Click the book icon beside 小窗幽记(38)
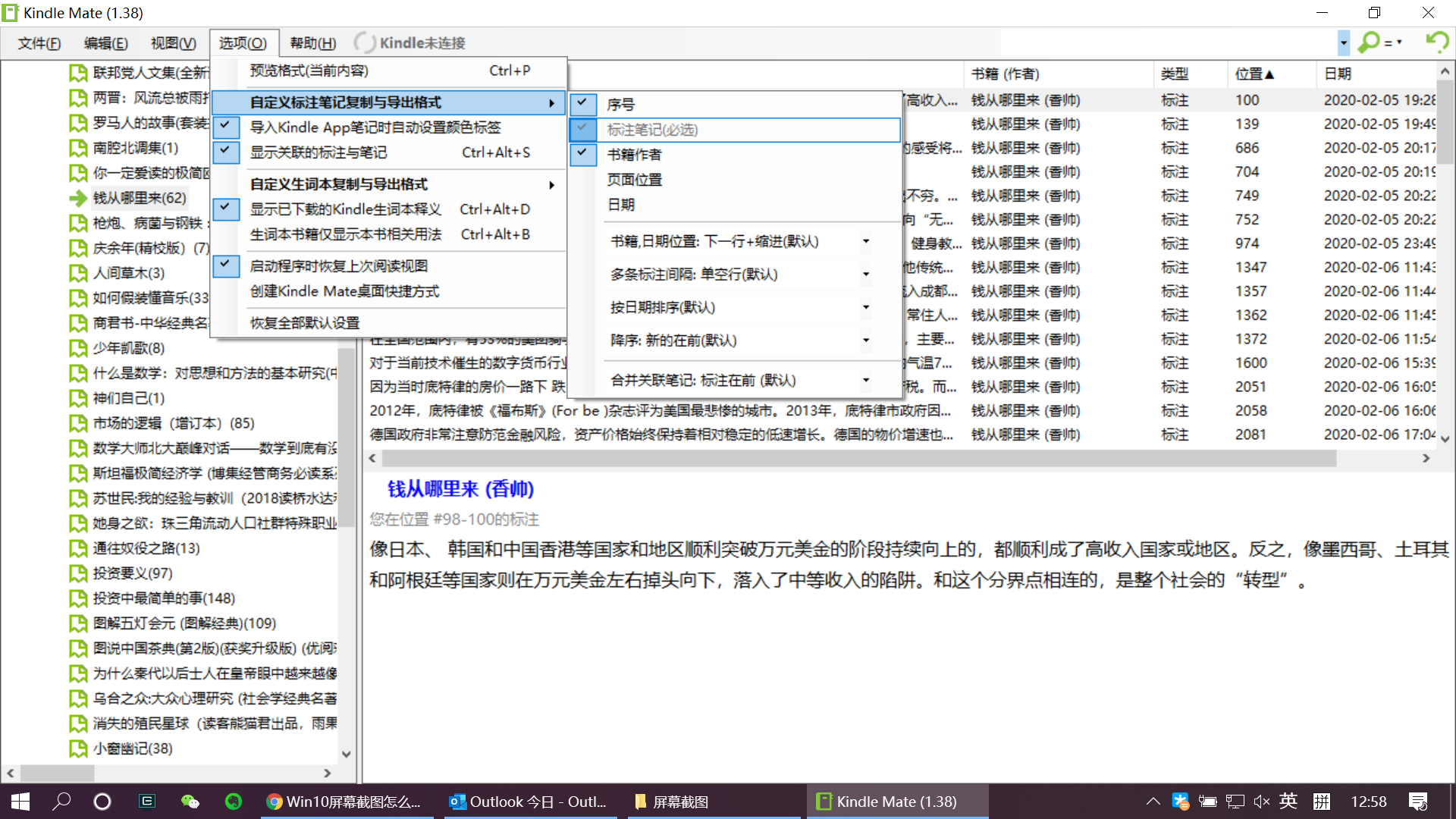 [x=78, y=749]
